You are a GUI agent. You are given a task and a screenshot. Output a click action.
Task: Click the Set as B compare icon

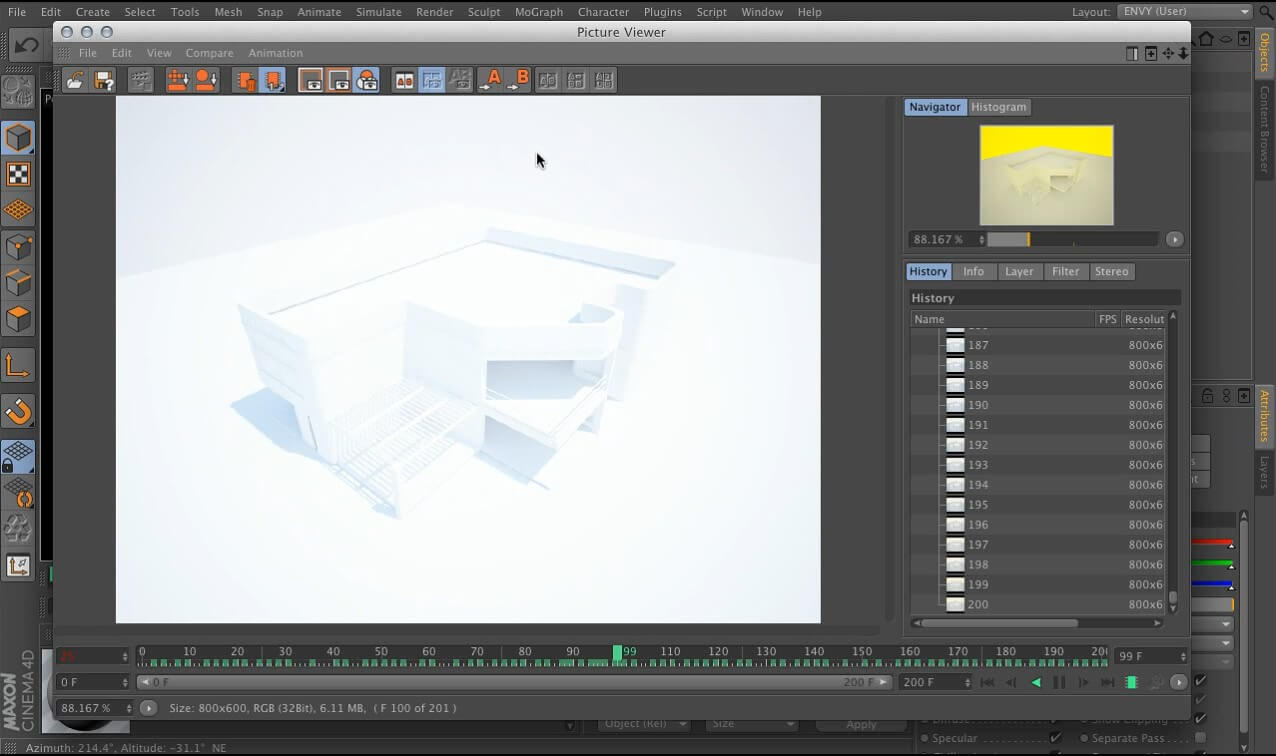click(518, 81)
